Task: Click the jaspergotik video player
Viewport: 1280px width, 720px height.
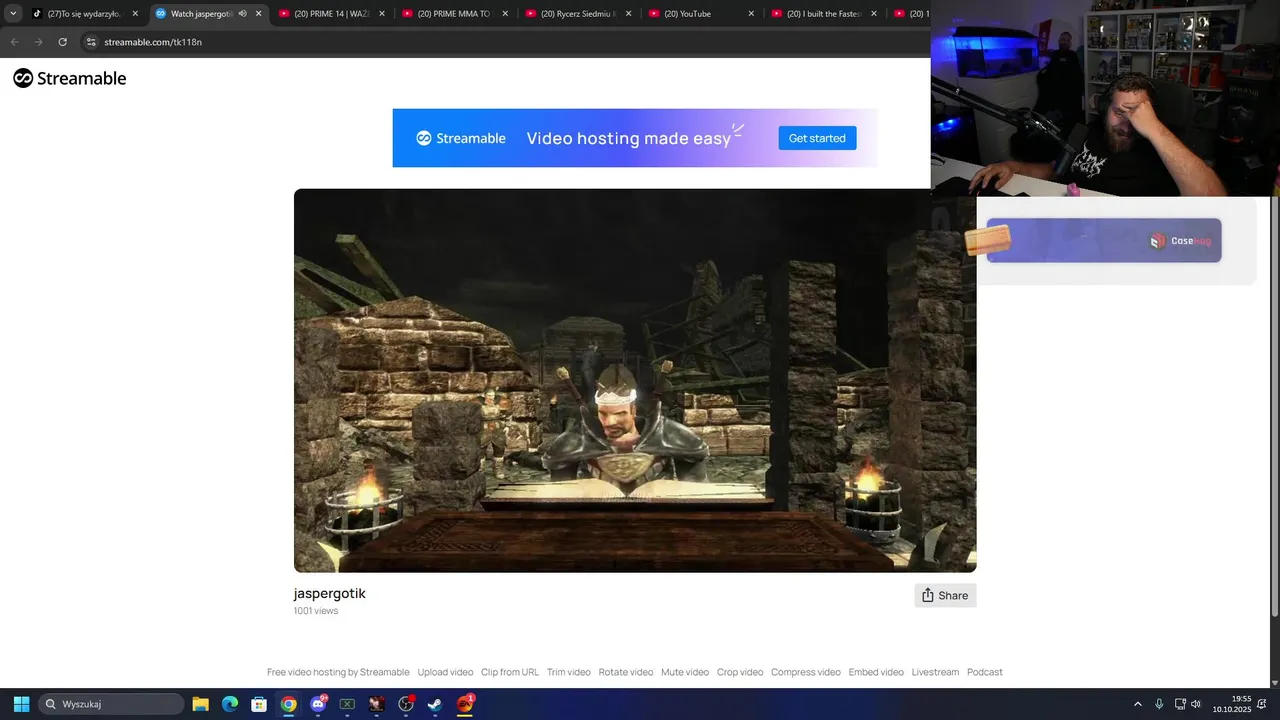Action: coord(635,380)
